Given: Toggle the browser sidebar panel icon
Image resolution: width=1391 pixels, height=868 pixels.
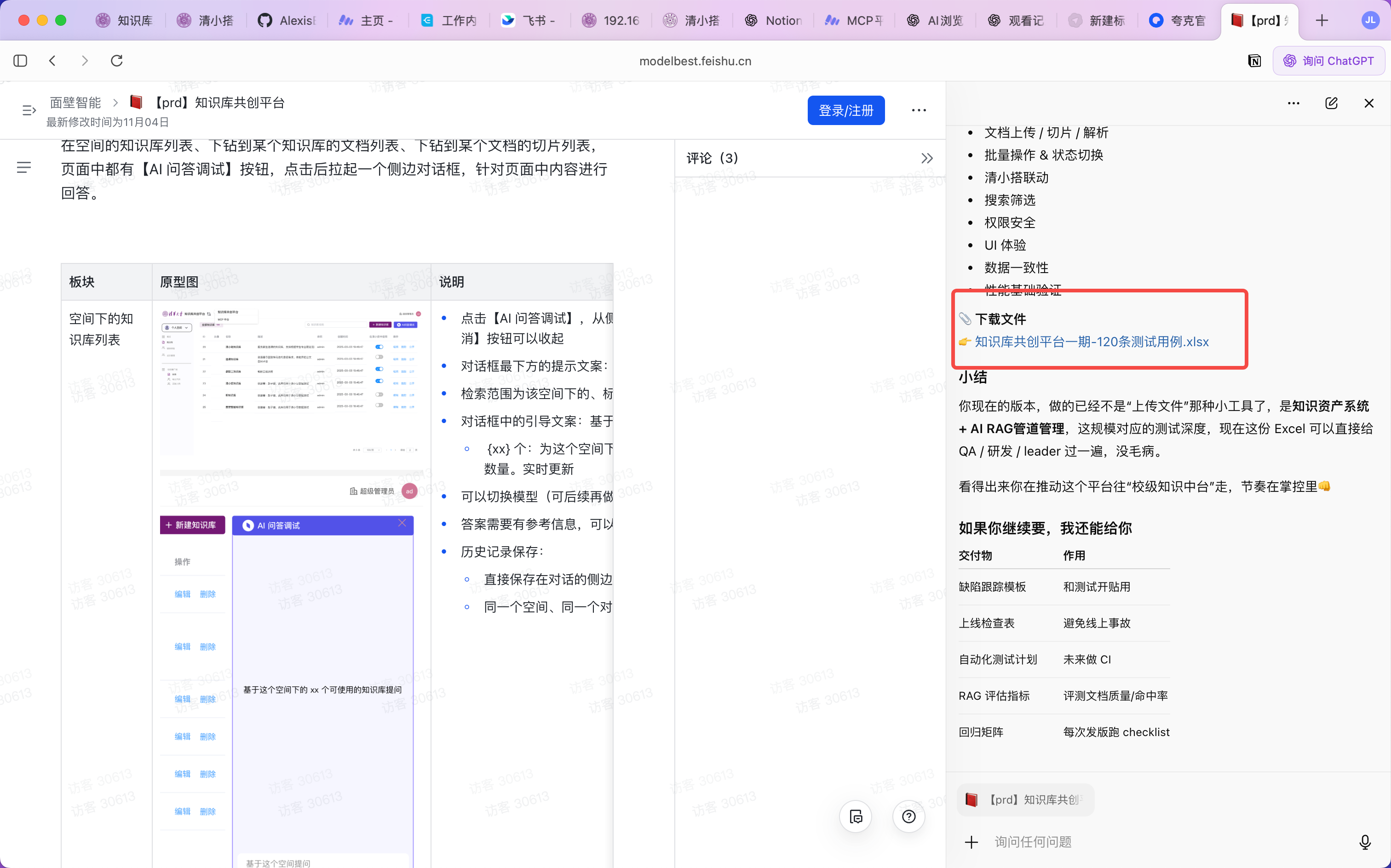Looking at the screenshot, I should tap(20, 61).
